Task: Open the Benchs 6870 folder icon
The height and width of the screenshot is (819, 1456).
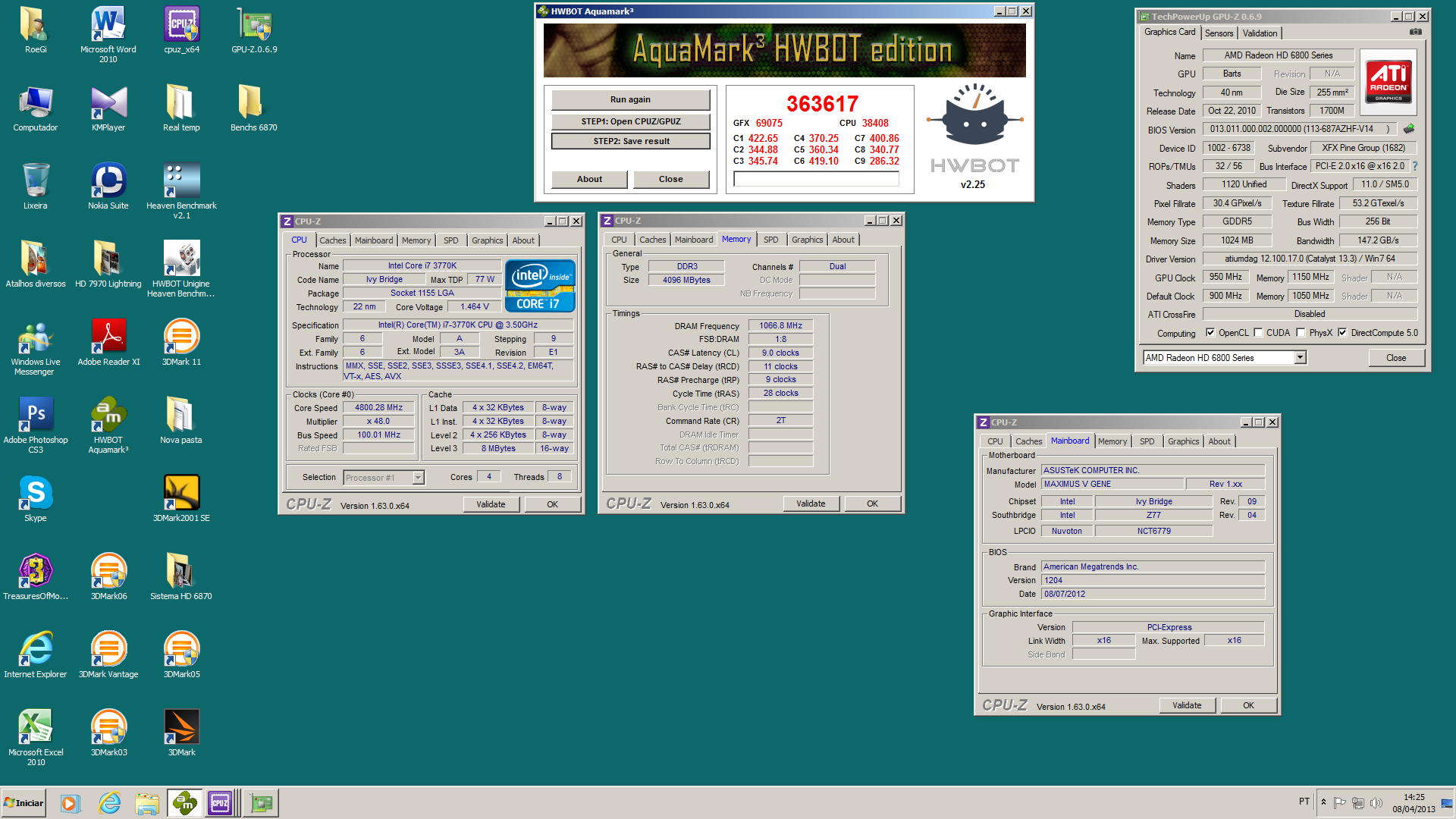Action: [x=254, y=108]
